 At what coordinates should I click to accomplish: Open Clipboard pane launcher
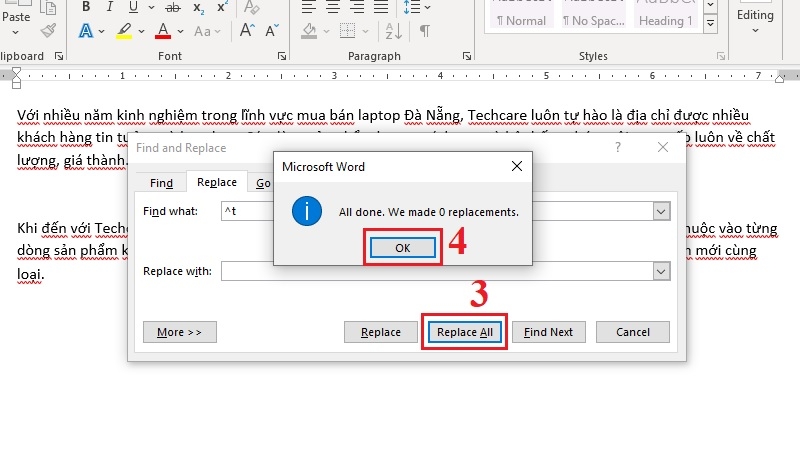[59, 56]
